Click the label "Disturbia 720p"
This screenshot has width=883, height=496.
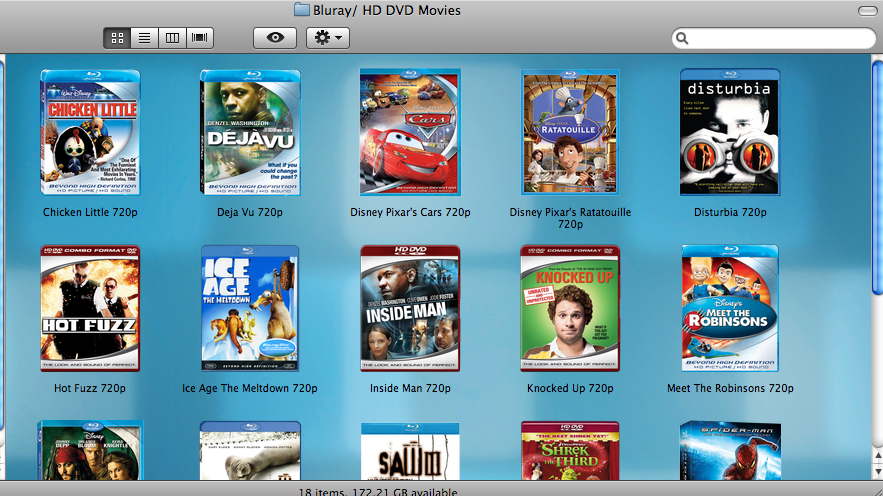(x=730, y=212)
